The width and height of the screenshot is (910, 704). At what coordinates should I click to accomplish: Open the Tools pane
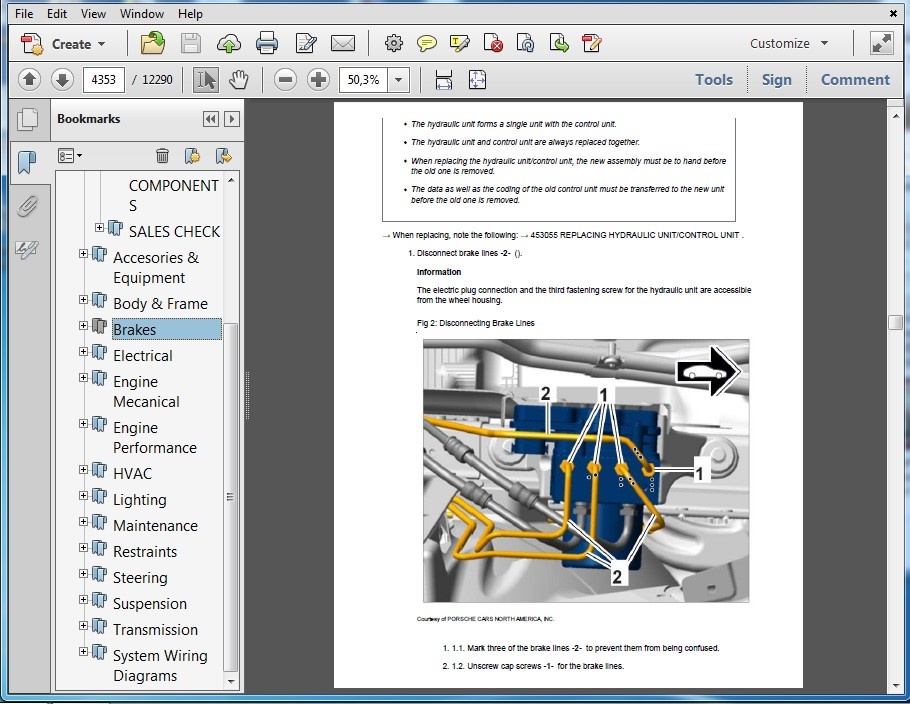coord(714,80)
